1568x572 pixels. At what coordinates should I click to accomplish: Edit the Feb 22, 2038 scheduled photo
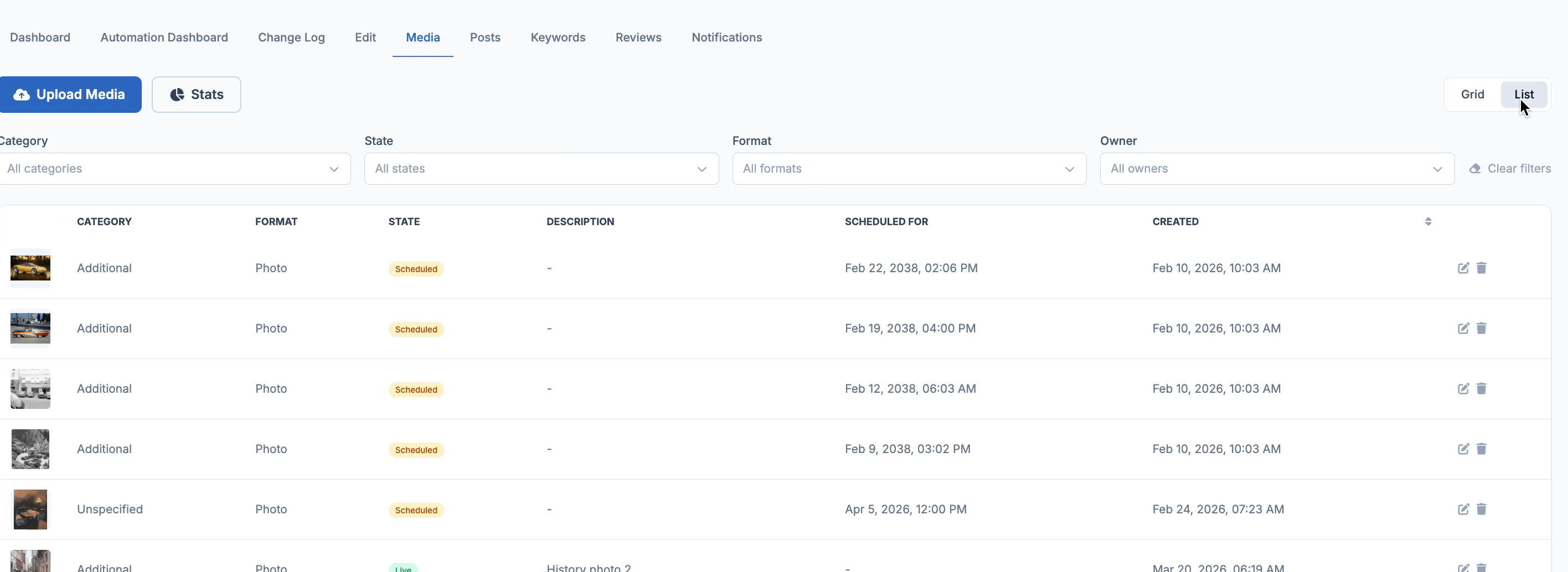click(x=1463, y=268)
